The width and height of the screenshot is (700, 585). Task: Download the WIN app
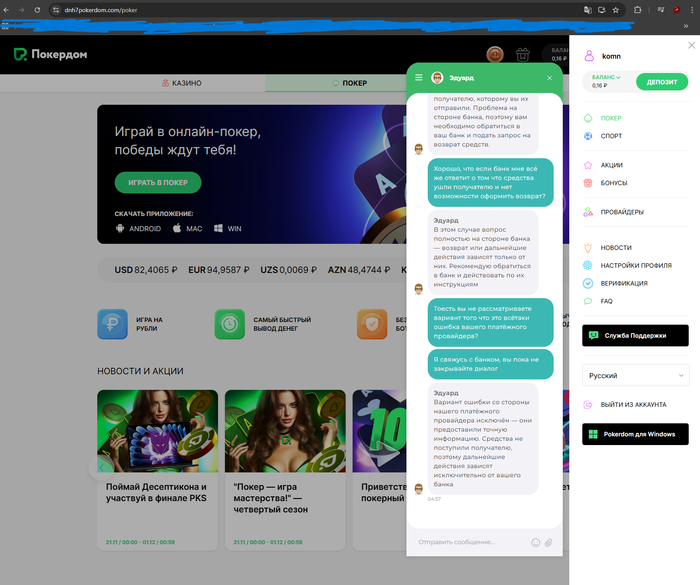[x=228, y=229]
